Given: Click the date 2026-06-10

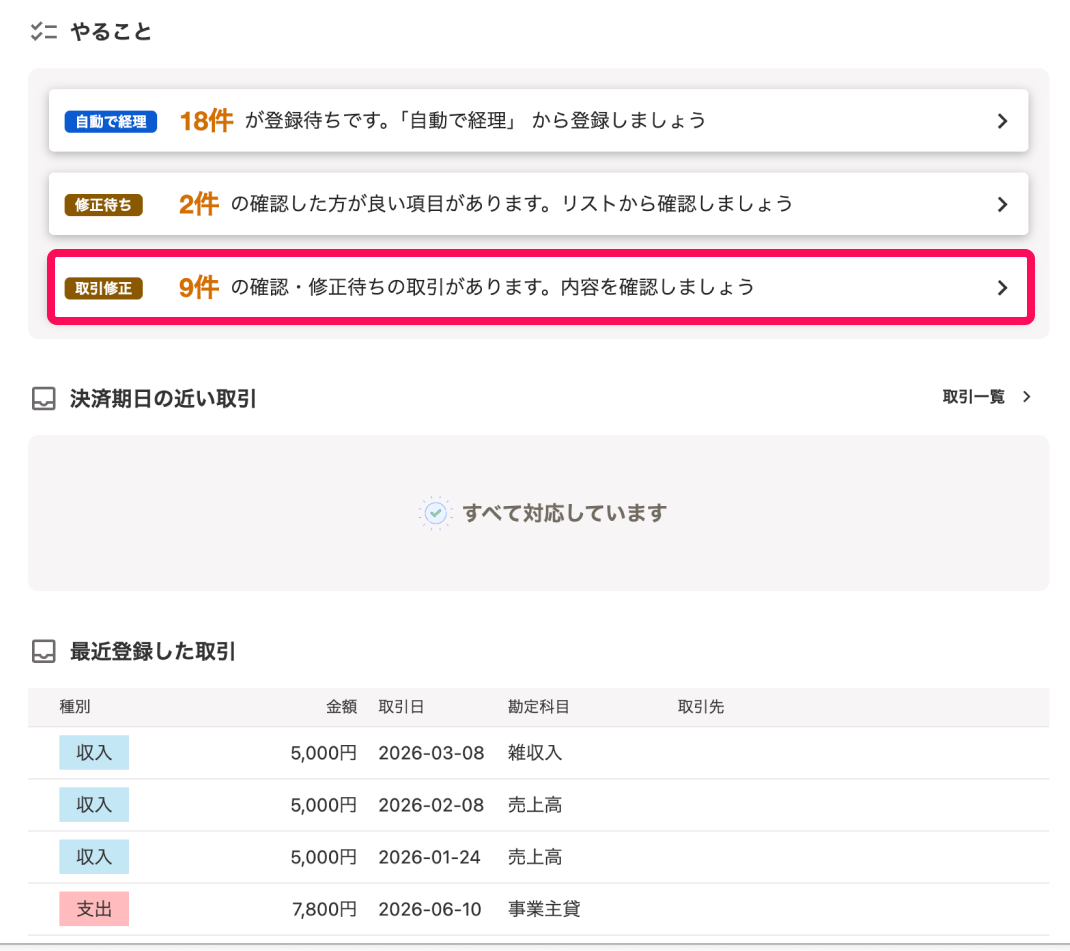Looking at the screenshot, I should [430, 909].
